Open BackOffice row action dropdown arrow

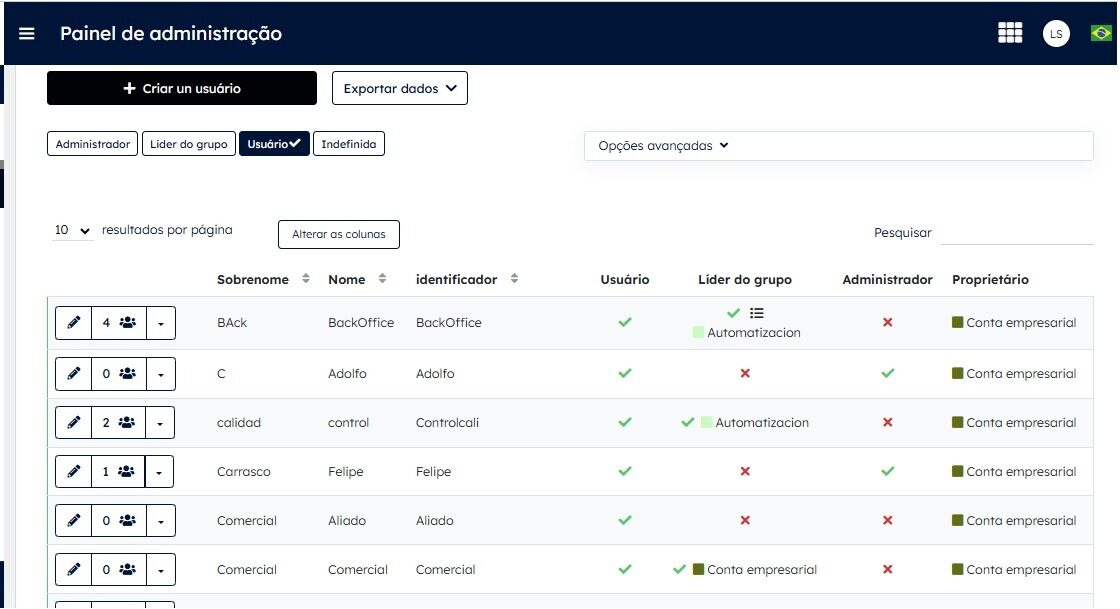(161, 323)
